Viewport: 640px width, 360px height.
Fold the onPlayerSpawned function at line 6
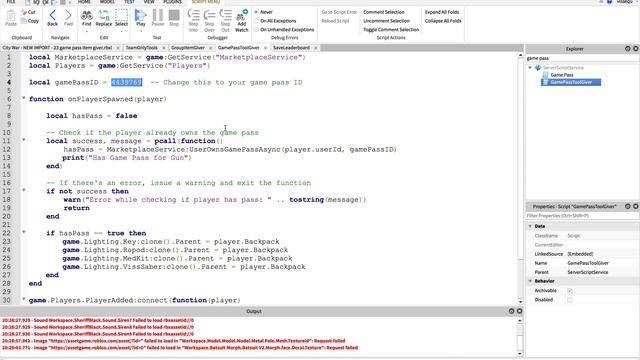tap(24, 98)
